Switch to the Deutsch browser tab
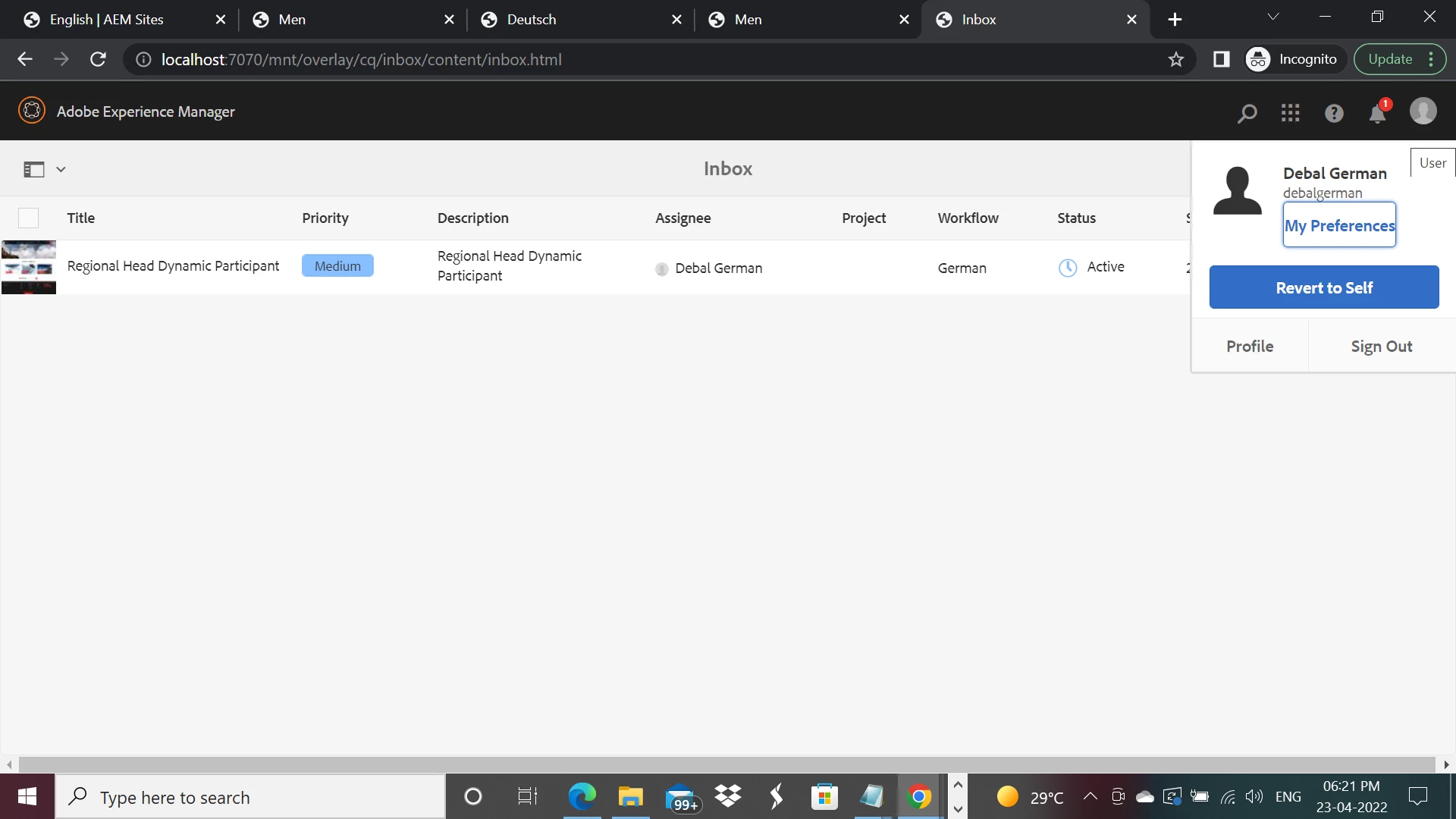Screen dimensions: 1456x819 coord(531,20)
